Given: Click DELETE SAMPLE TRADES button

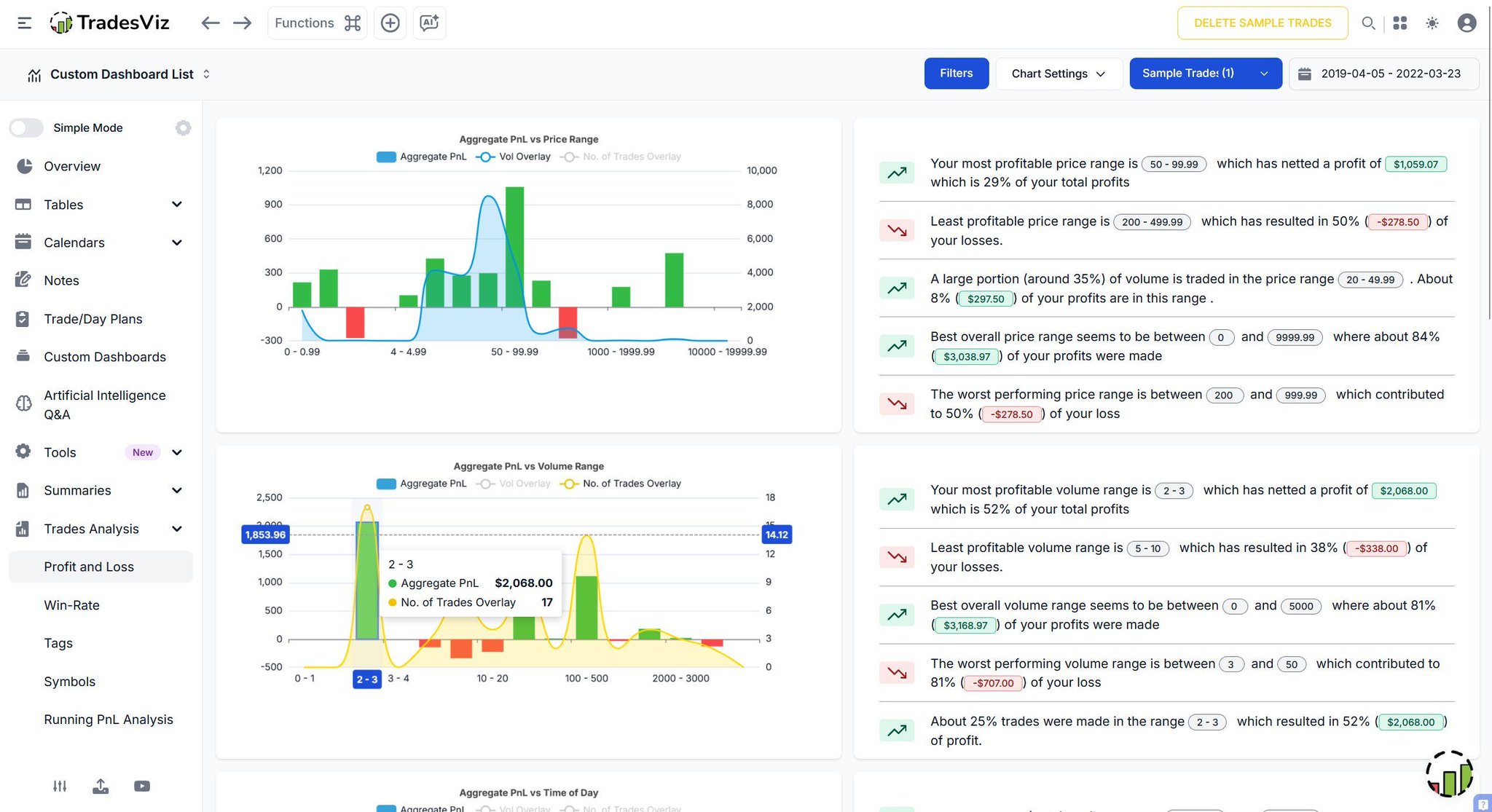Looking at the screenshot, I should click(1262, 23).
